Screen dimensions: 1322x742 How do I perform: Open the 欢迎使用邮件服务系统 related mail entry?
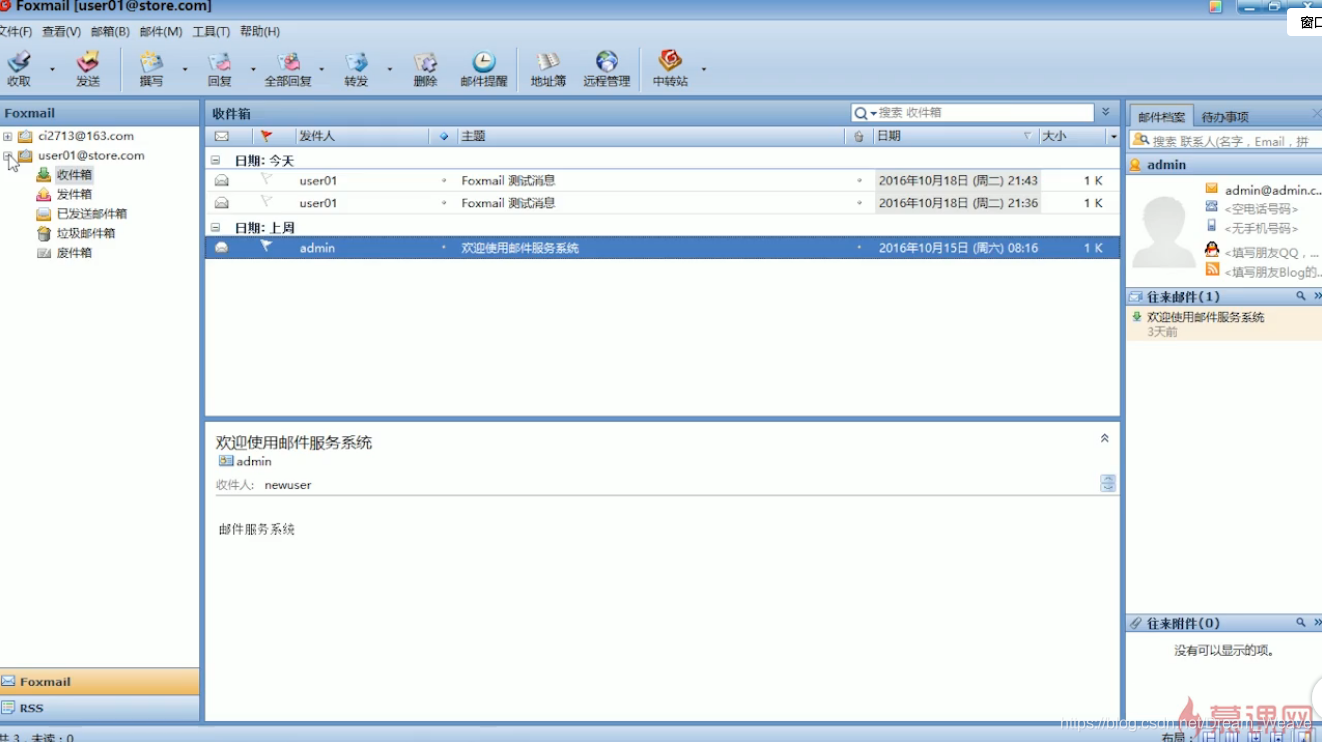pos(1224,323)
